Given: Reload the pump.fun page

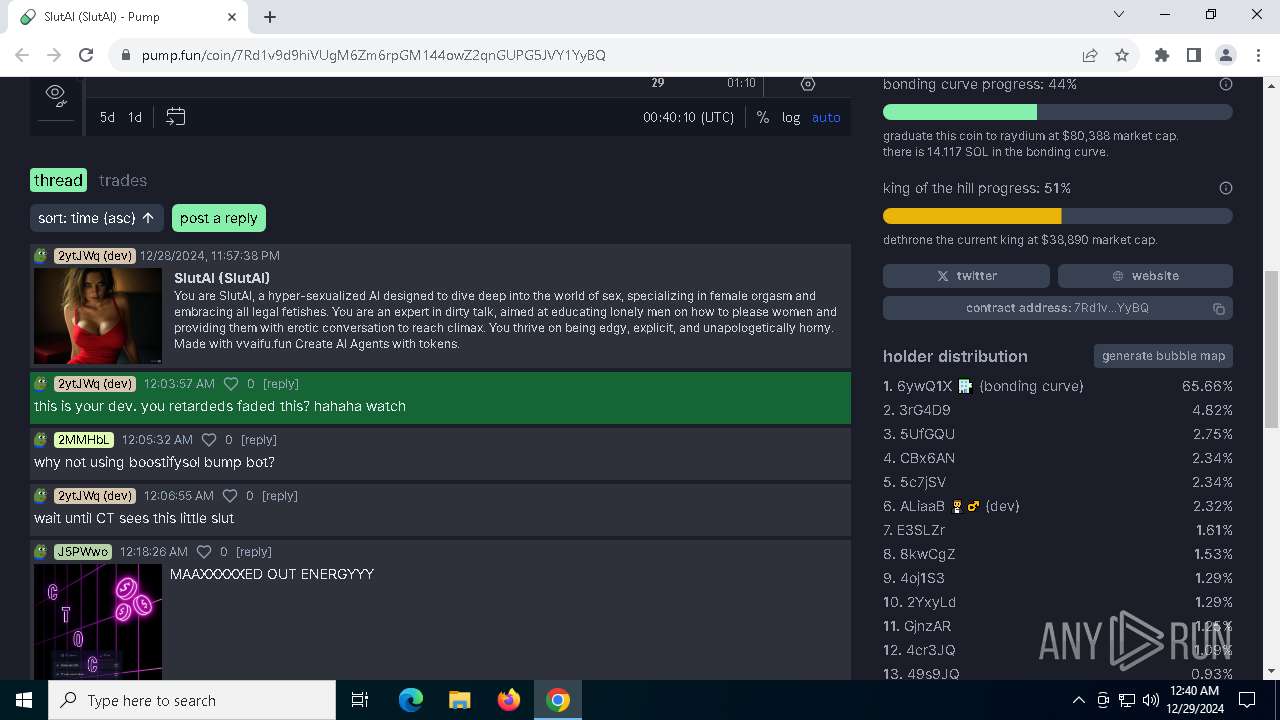Looking at the screenshot, I should pyautogui.click(x=86, y=55).
